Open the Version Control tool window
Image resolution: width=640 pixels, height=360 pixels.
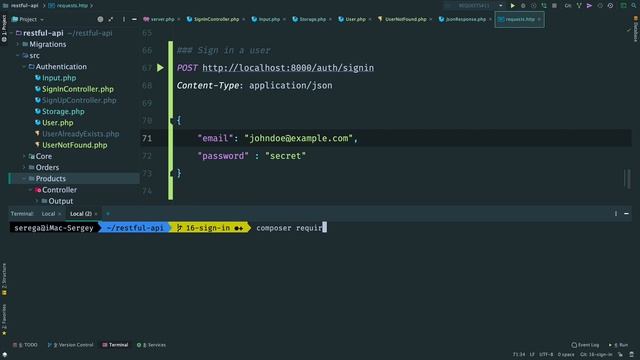[71, 345]
